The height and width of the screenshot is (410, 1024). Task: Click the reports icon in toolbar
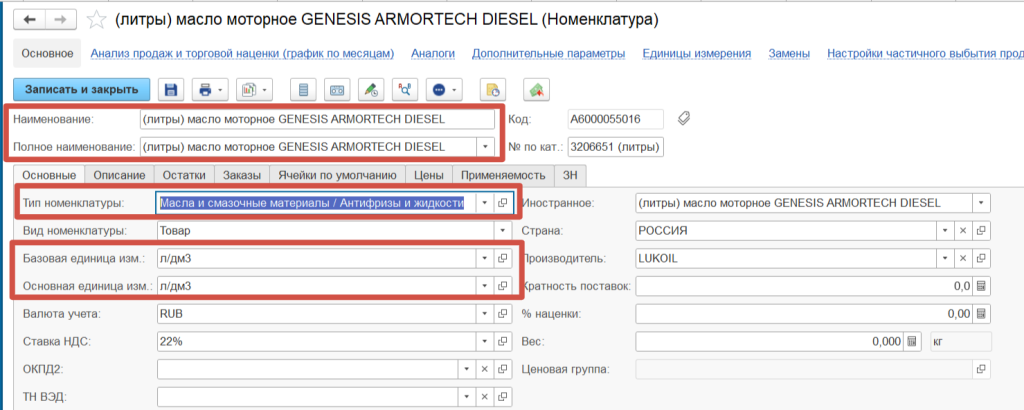(254, 90)
